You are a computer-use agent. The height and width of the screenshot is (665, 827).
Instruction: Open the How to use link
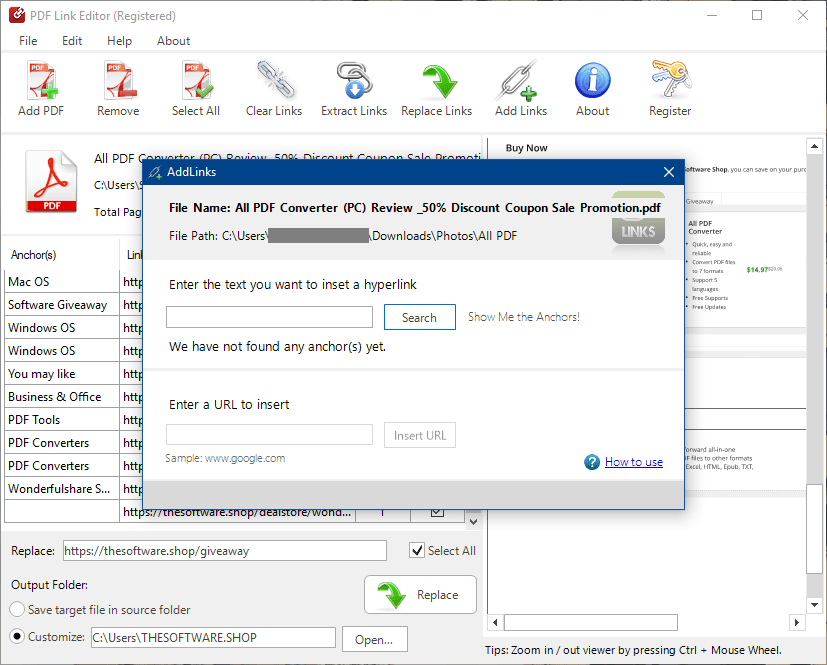pos(633,462)
